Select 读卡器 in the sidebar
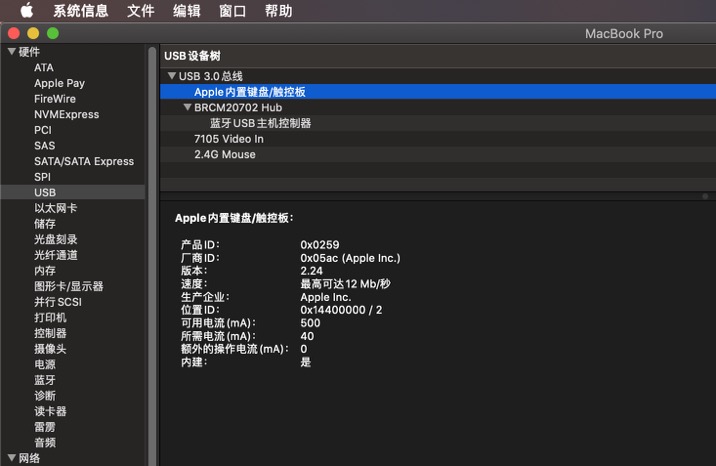This screenshot has height=466, width=716. (50, 411)
